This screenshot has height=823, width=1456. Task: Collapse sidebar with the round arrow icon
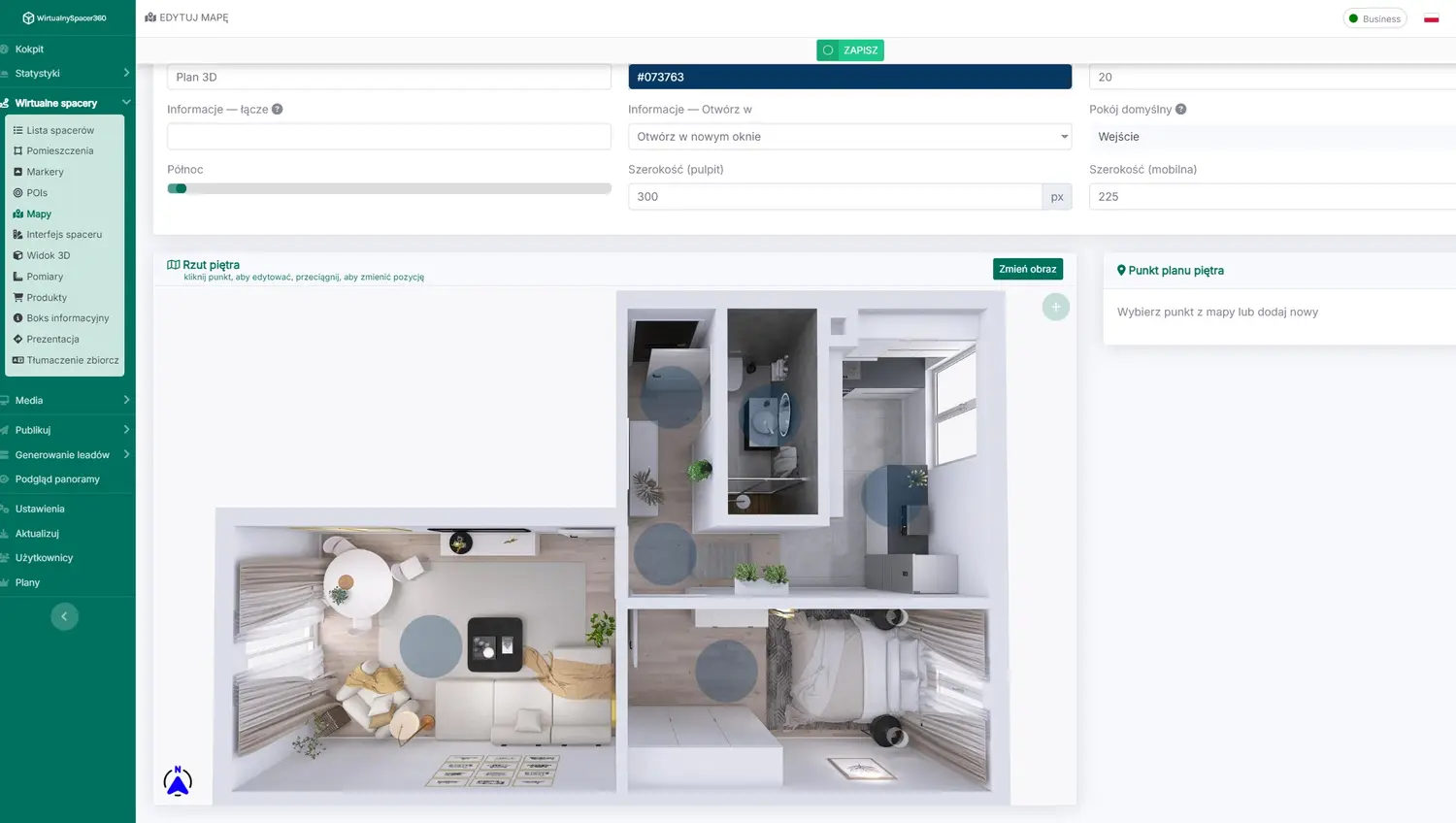pyautogui.click(x=64, y=616)
